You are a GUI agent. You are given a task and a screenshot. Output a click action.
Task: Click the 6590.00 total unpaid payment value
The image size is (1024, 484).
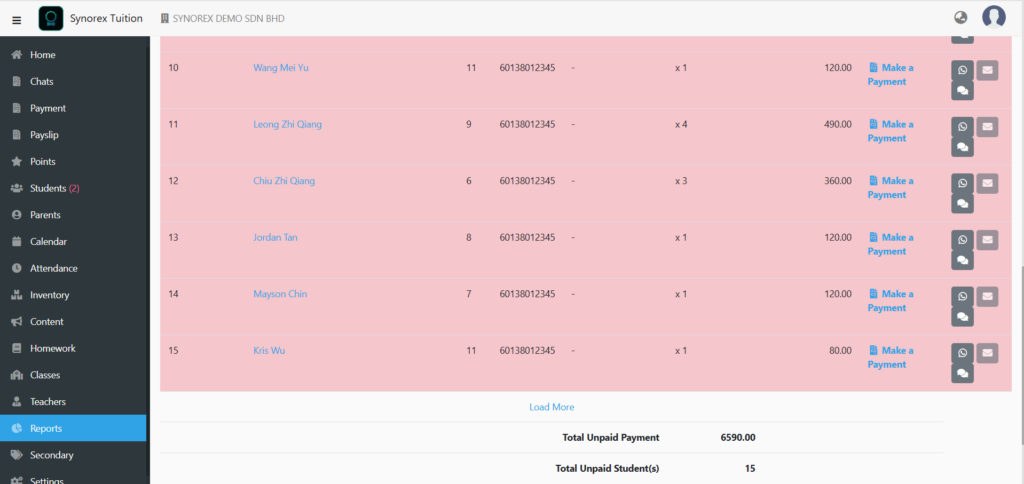pyautogui.click(x=738, y=438)
